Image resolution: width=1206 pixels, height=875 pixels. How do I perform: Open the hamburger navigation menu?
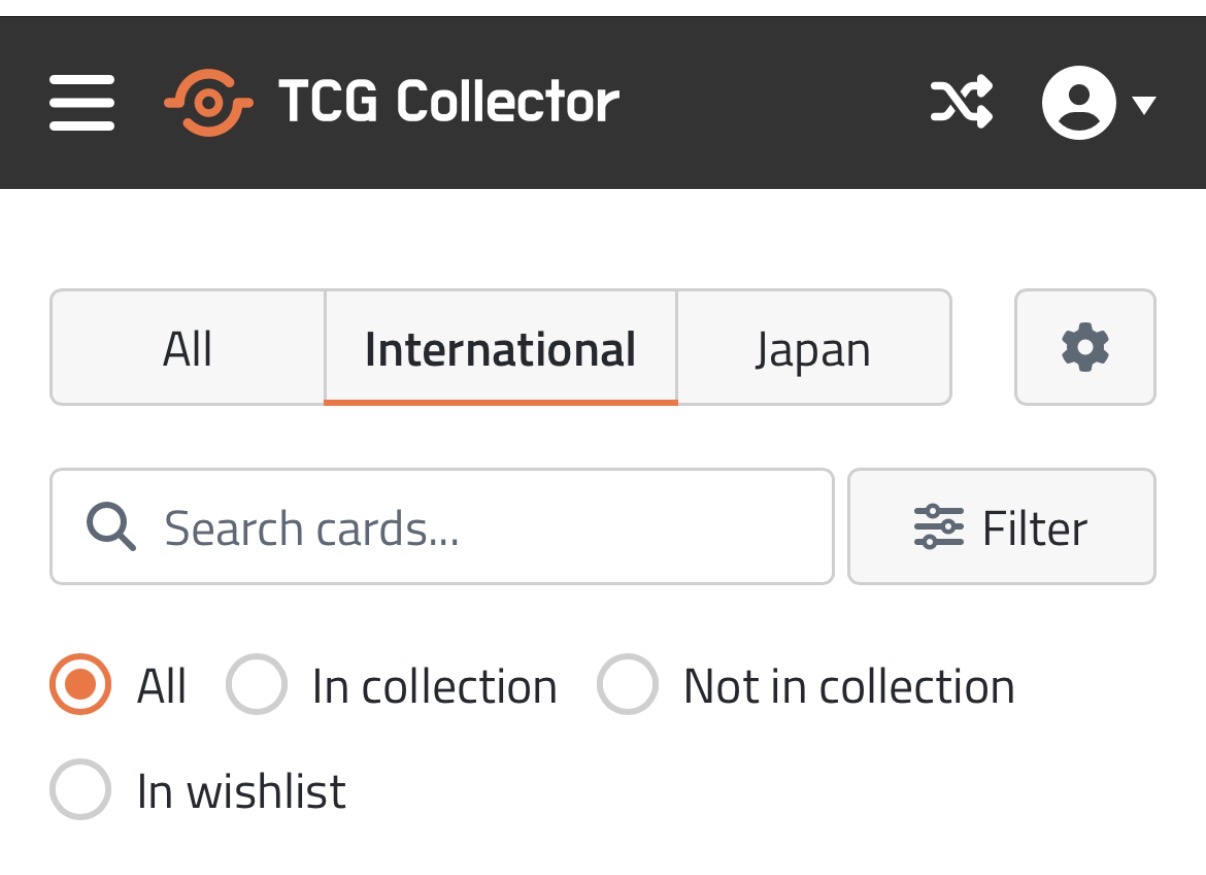pos(82,102)
